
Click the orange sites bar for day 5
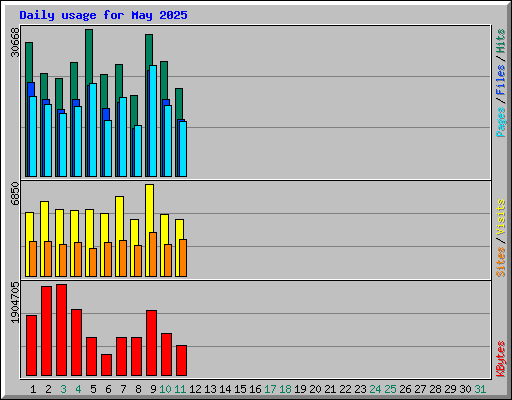click(93, 262)
